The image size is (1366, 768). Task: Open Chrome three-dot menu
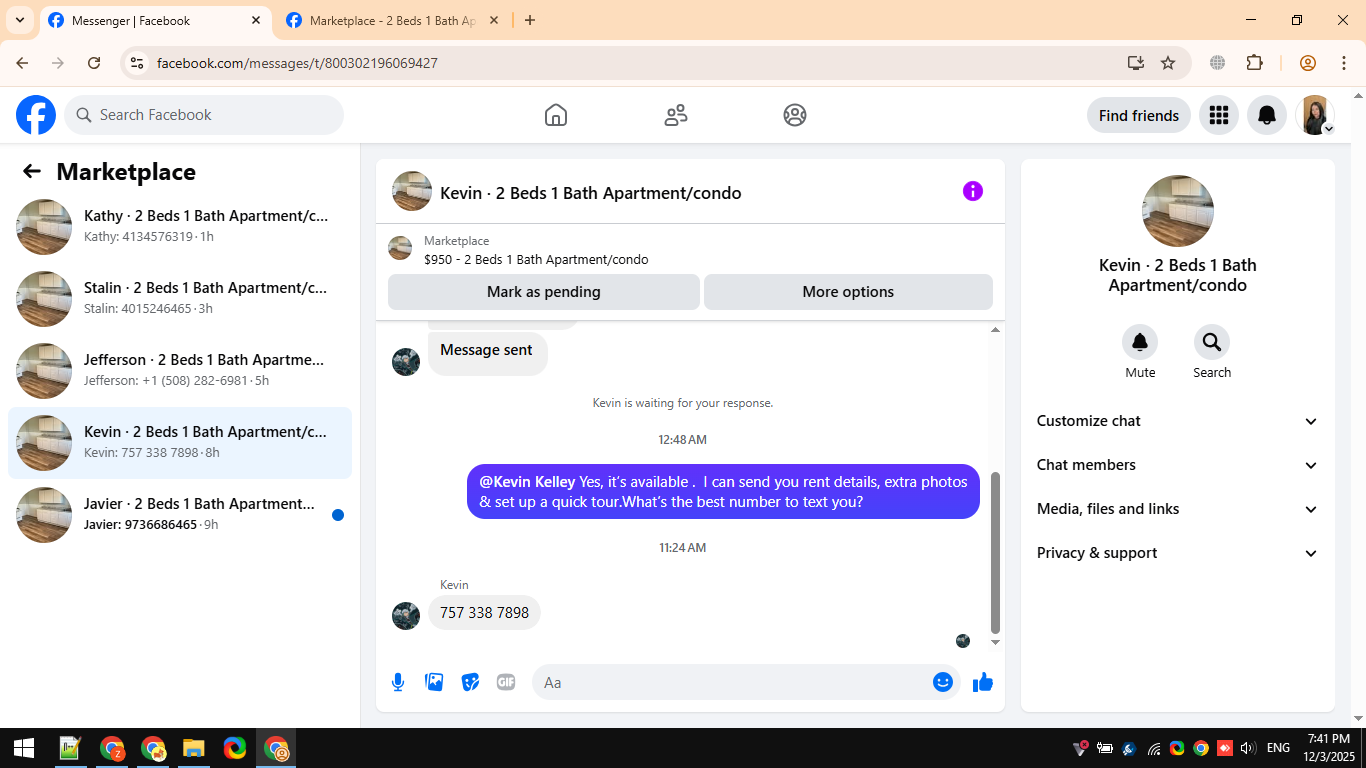pos(1344,63)
